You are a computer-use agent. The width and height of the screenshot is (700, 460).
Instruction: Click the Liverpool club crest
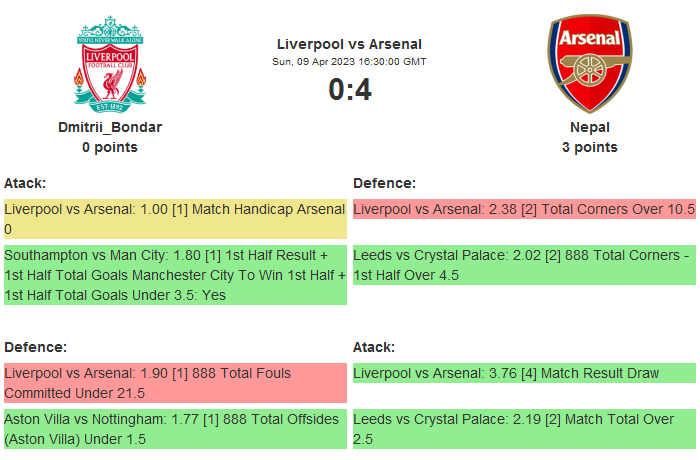click(x=110, y=63)
